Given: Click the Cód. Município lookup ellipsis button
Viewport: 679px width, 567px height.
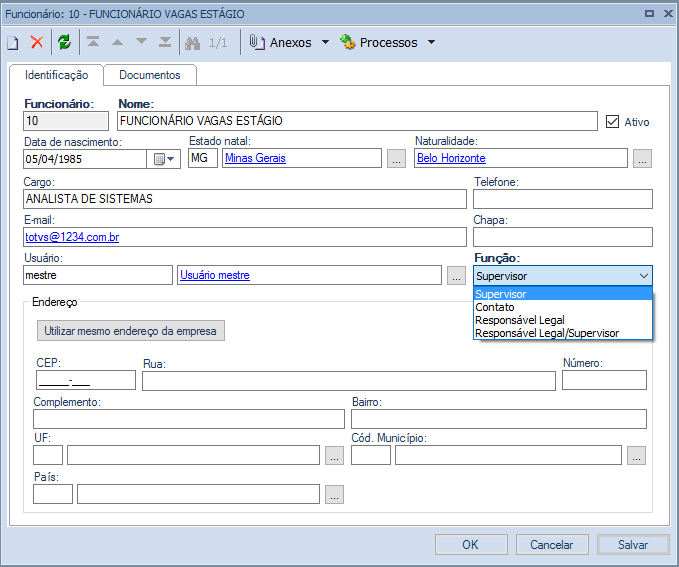Looking at the screenshot, I should [636, 456].
